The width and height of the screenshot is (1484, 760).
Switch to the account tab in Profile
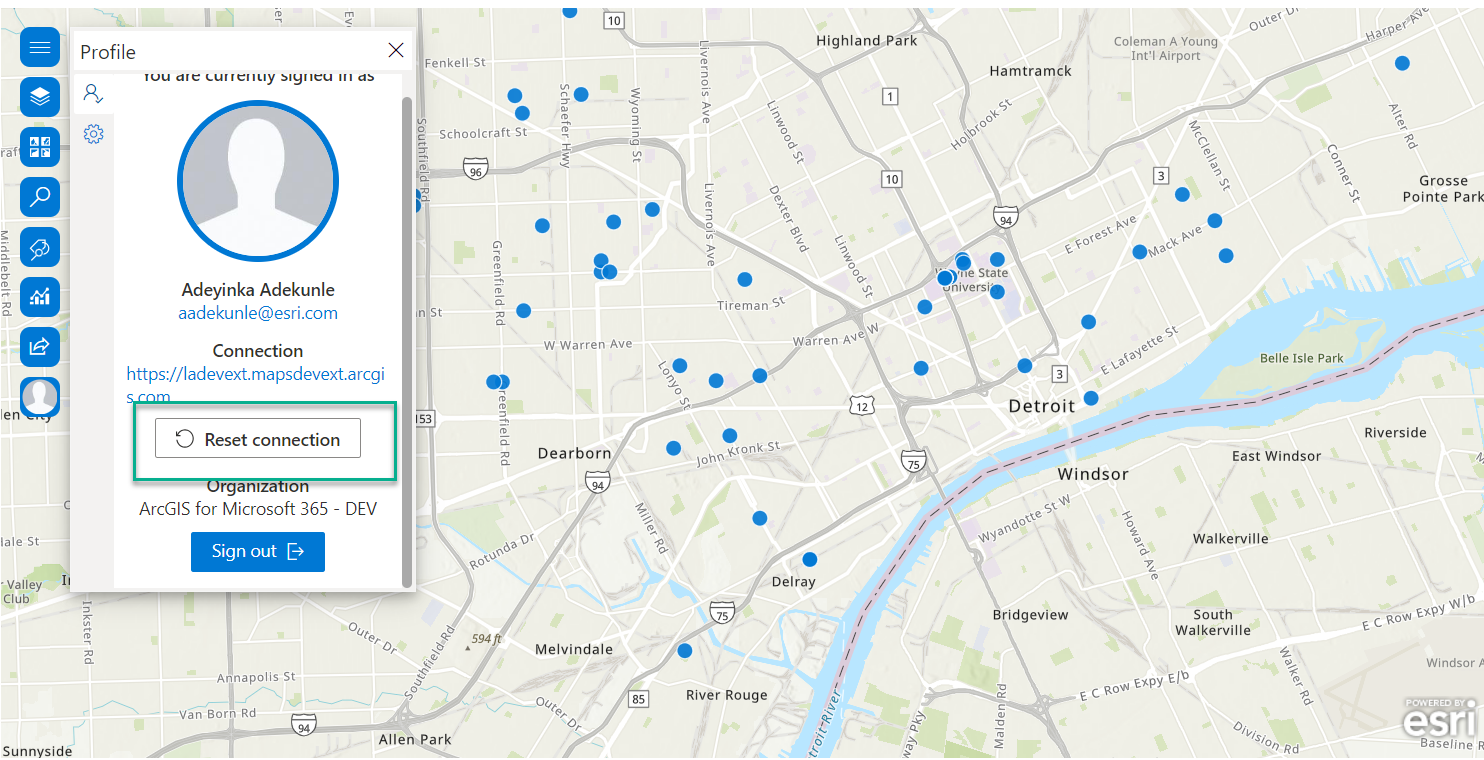pyautogui.click(x=93, y=93)
